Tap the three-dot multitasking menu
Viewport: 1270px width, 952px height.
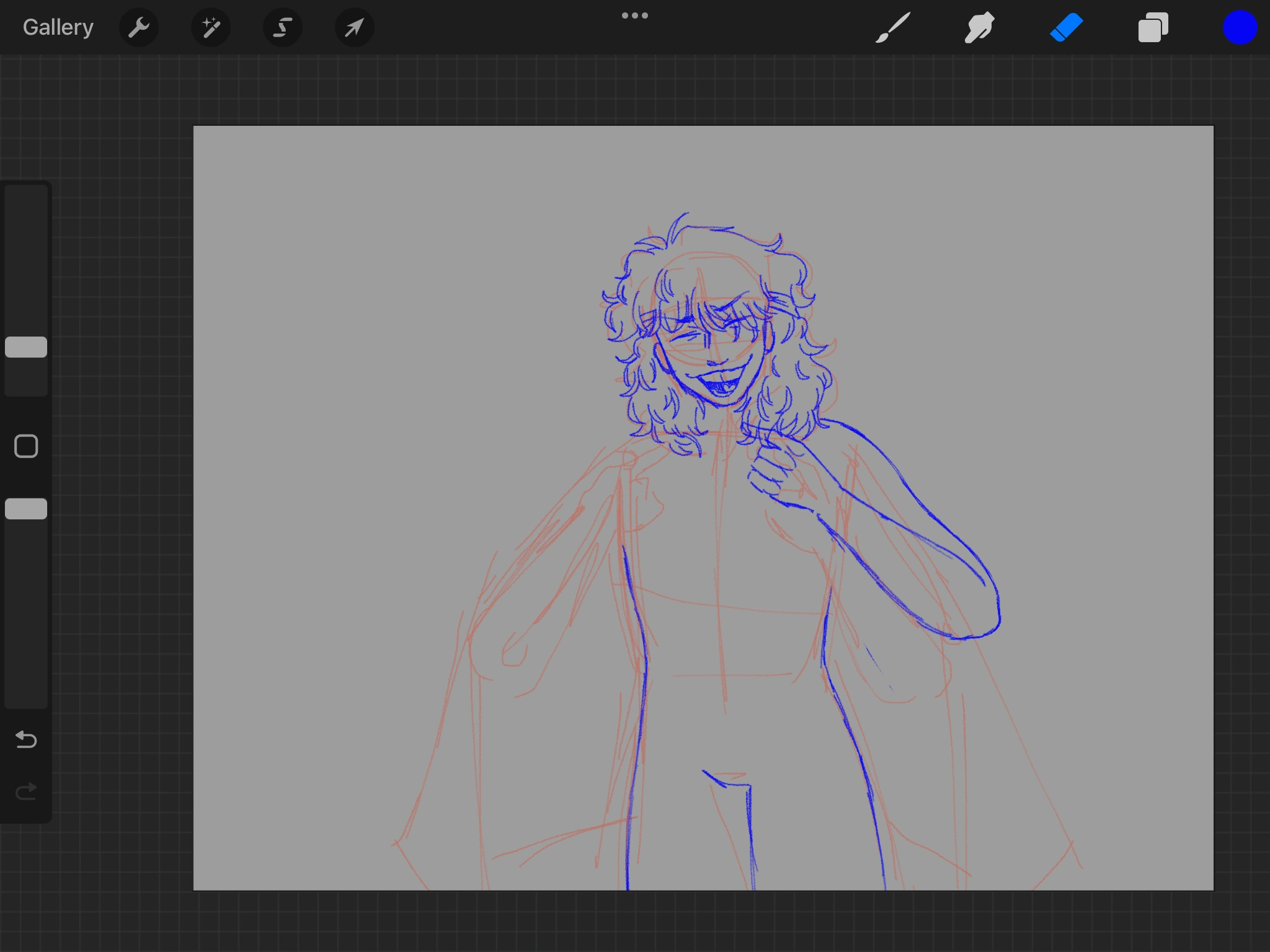point(634,15)
